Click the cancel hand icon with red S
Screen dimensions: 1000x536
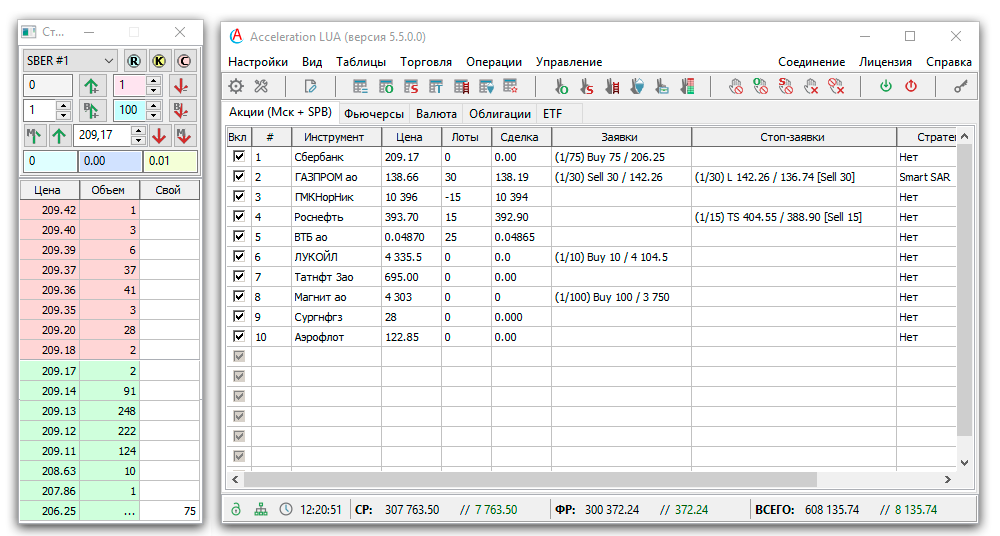point(786,86)
